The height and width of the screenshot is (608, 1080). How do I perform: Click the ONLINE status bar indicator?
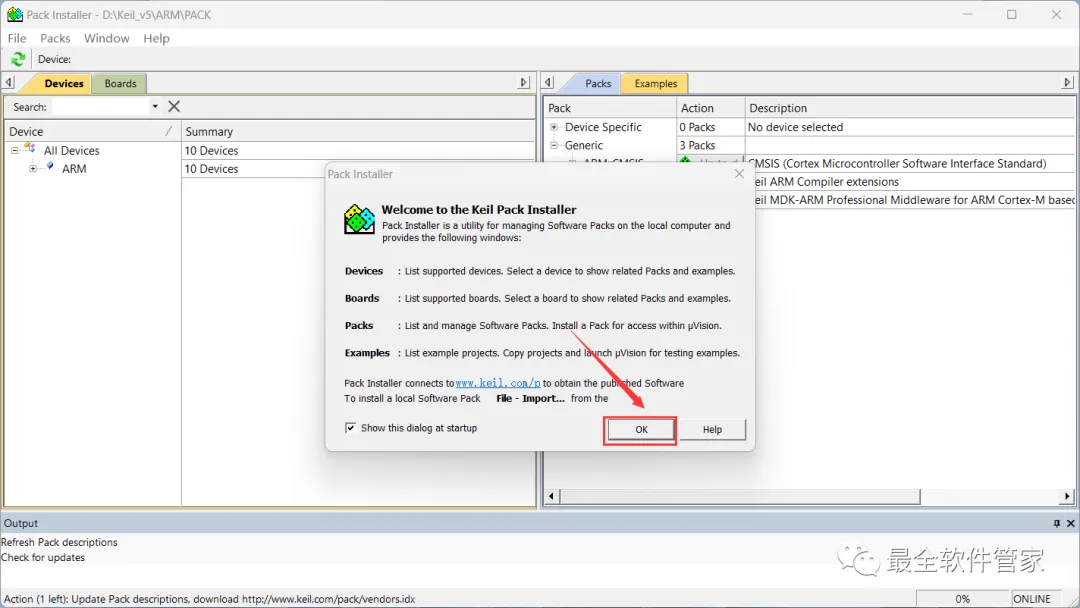1032,599
